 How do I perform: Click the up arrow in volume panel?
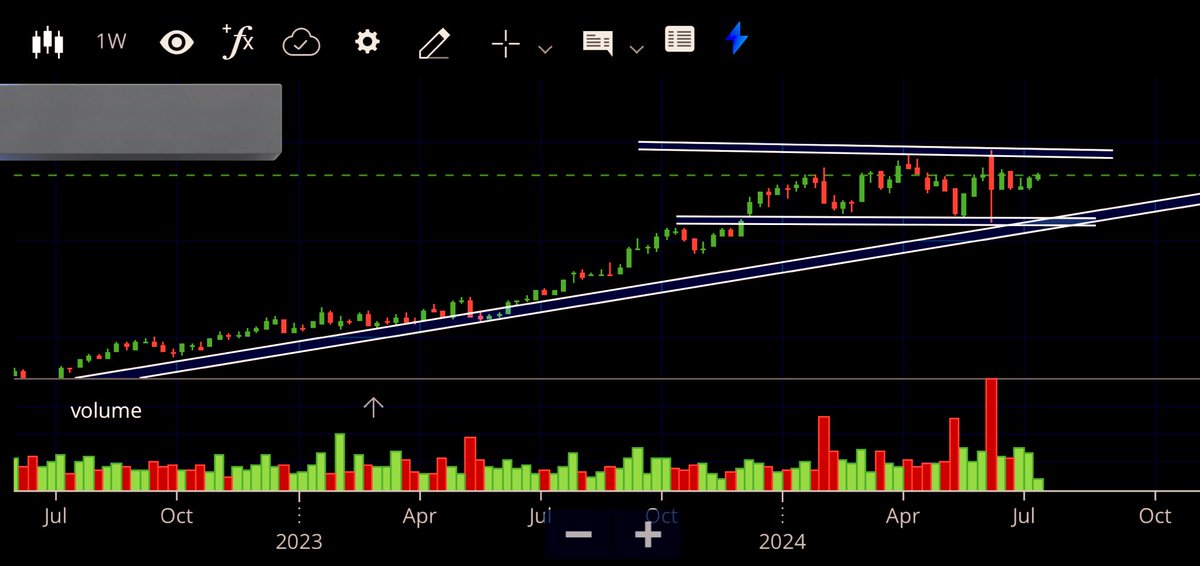point(373,407)
